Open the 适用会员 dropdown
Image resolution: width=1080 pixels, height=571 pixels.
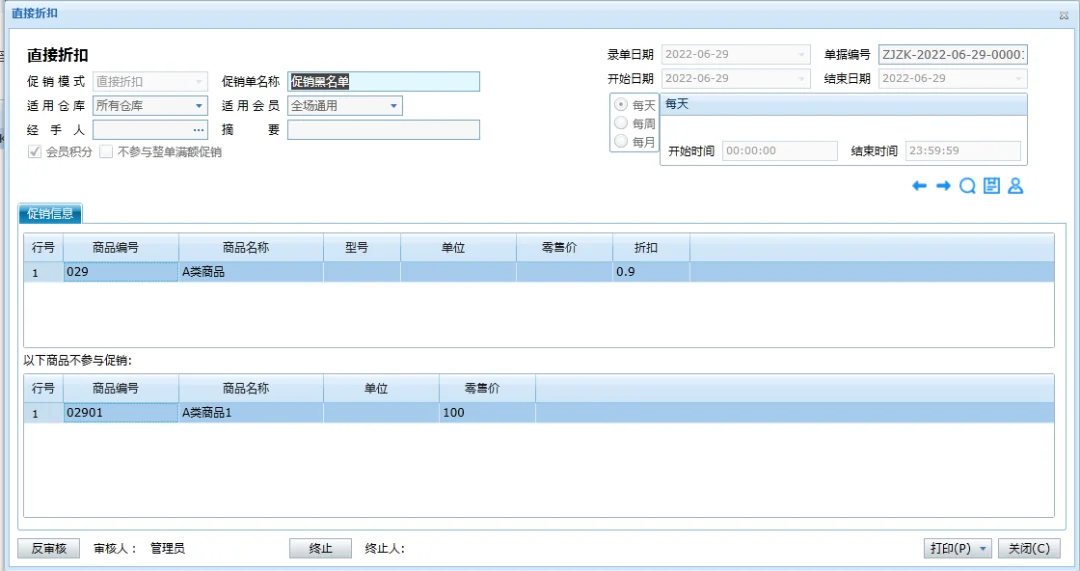click(x=393, y=105)
